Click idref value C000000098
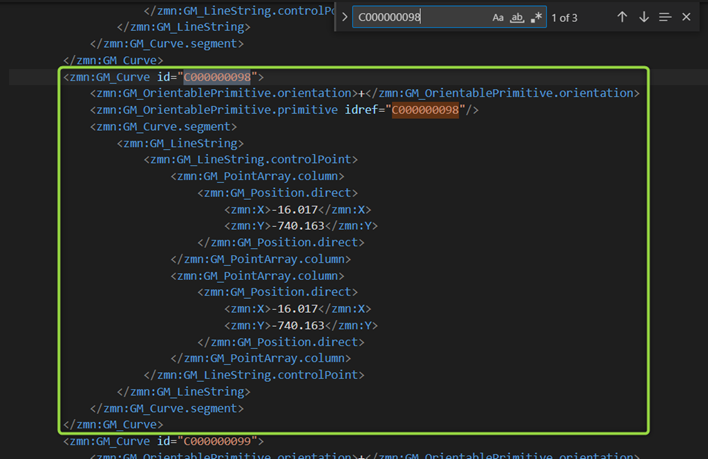This screenshot has width=708, height=459. click(x=425, y=110)
